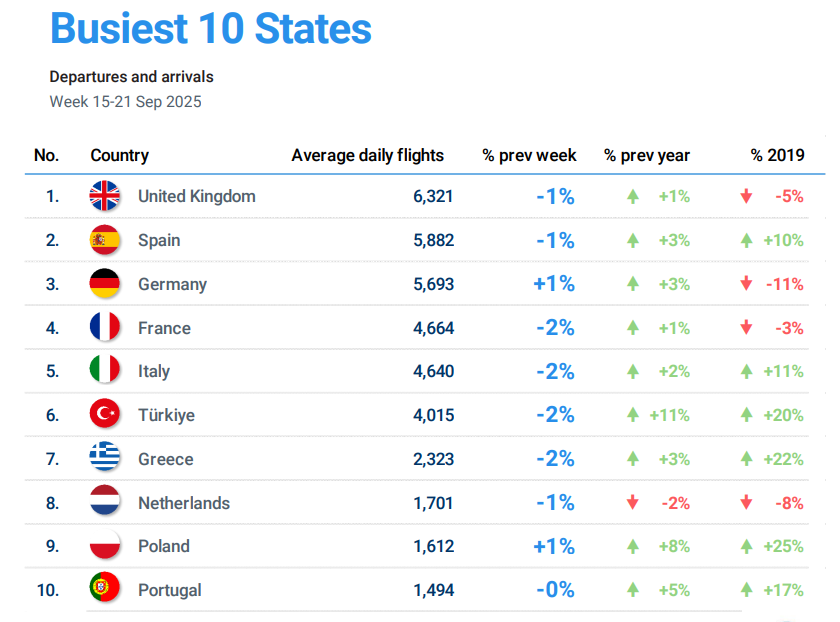The image size is (840, 622).
Task: Click the Netherlands country name
Action: pyautogui.click(x=184, y=503)
